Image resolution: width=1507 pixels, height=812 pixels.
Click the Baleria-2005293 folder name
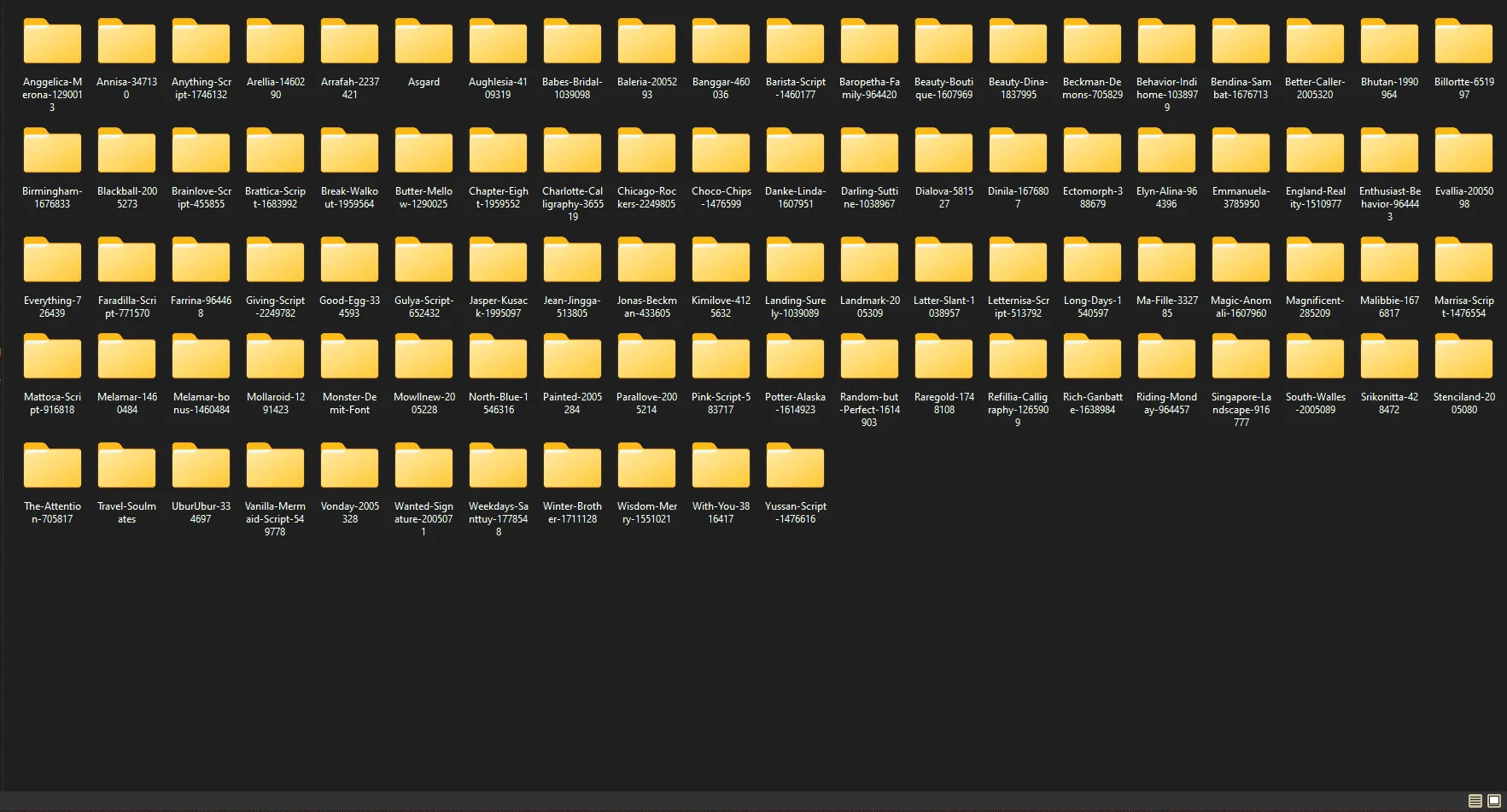tap(646, 88)
